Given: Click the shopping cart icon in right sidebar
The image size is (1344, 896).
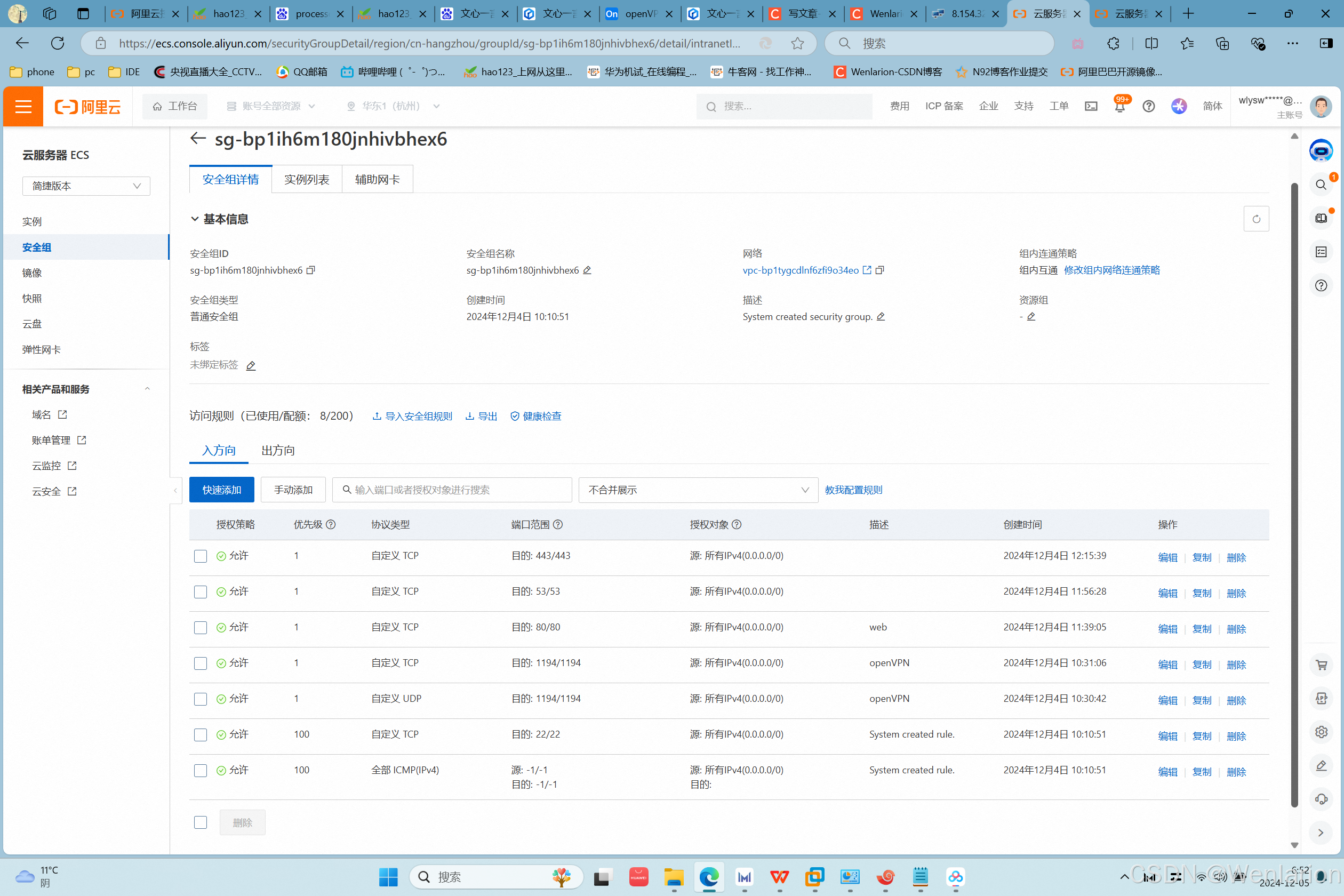Looking at the screenshot, I should click(x=1321, y=665).
